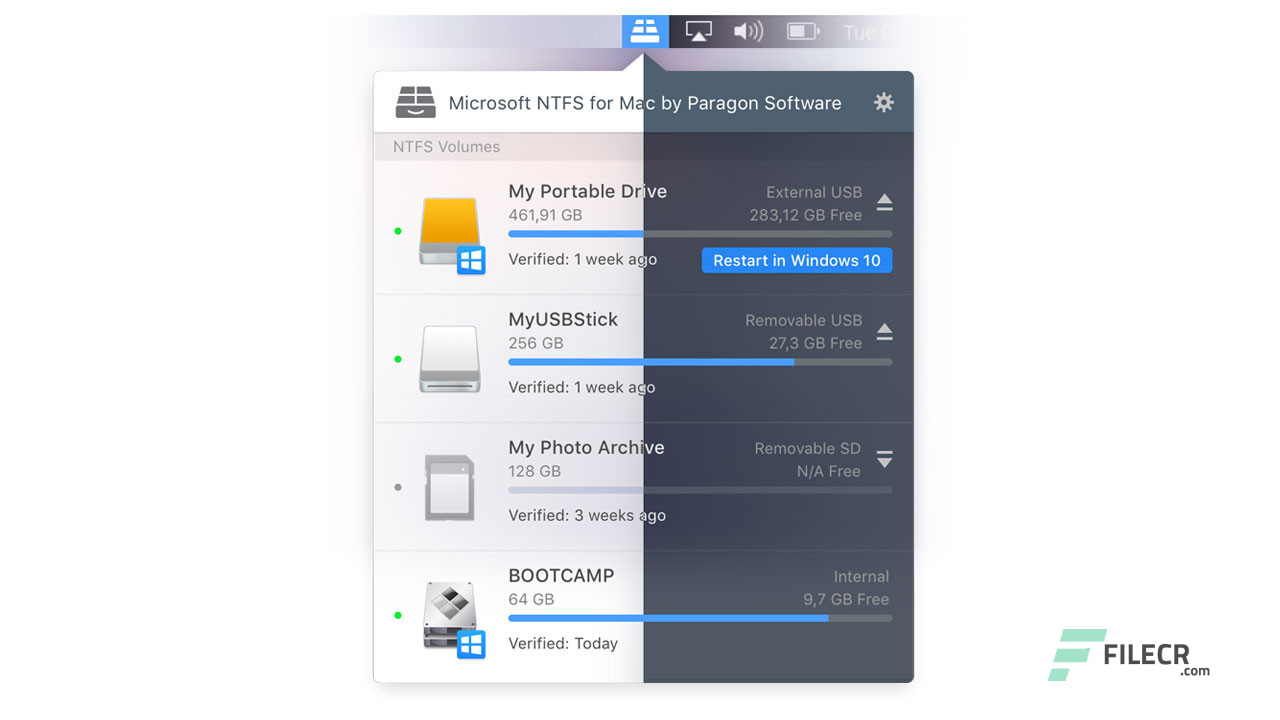Viewport: 1280px width, 720px height.
Task: Click 'Removable USB' connection label
Action: coord(804,320)
